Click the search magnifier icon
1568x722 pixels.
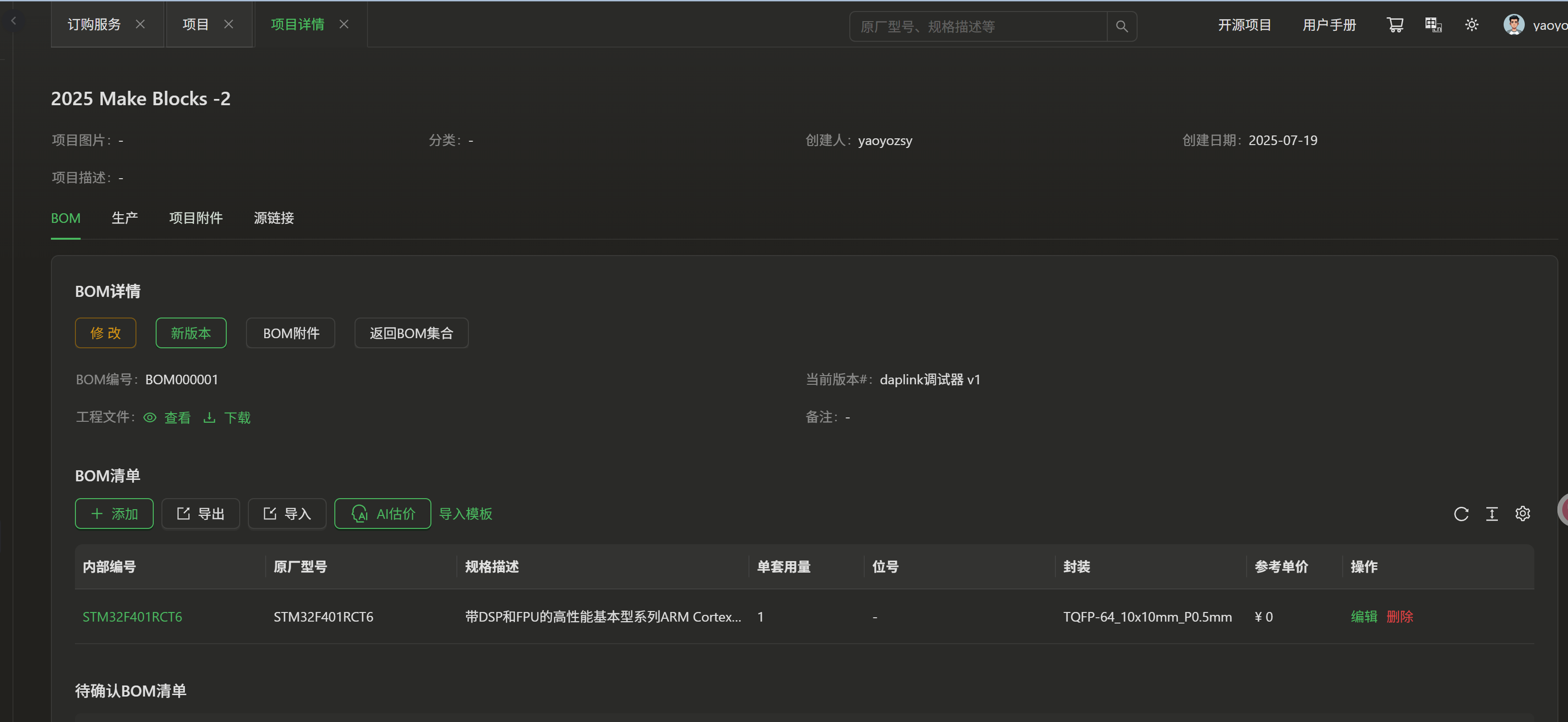(x=1121, y=26)
